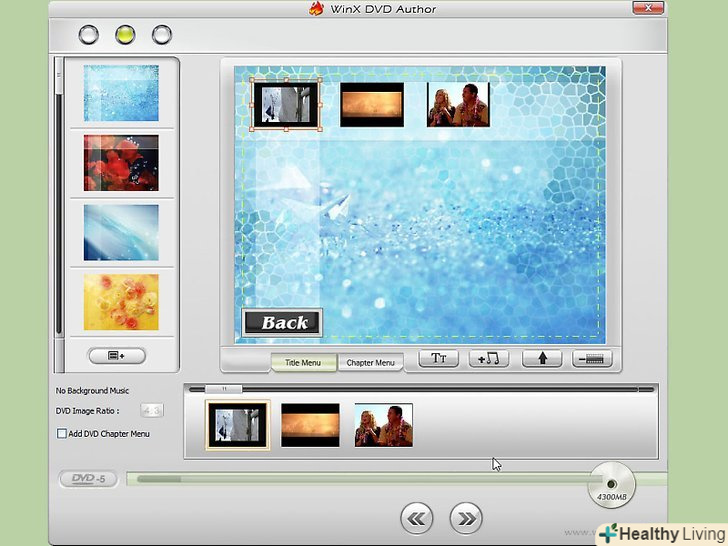Choose the yellow floral background template
728x546 pixels.
click(x=120, y=302)
